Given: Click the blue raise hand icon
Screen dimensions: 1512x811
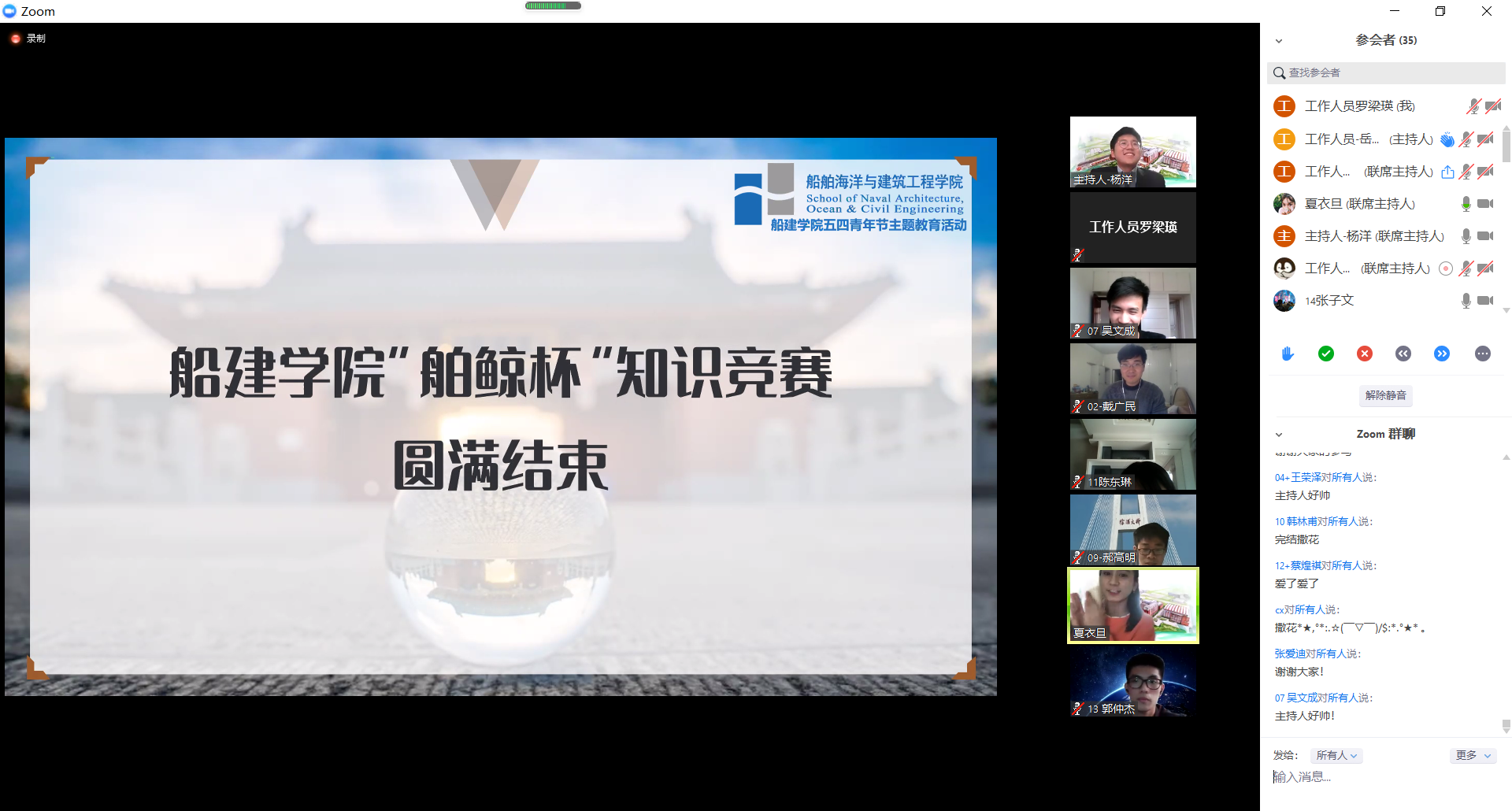Looking at the screenshot, I should 1287,354.
